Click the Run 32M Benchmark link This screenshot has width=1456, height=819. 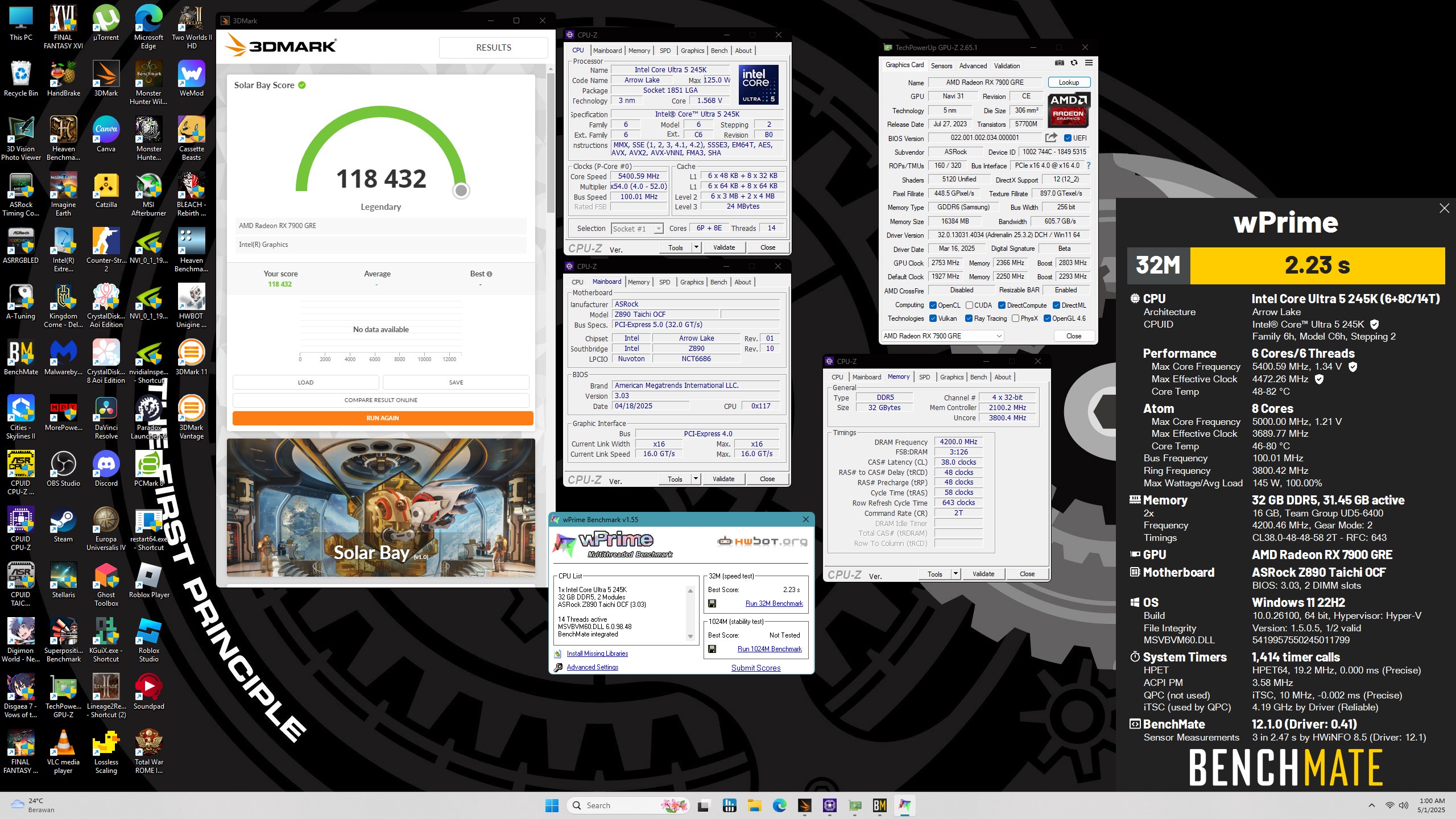coord(774,603)
